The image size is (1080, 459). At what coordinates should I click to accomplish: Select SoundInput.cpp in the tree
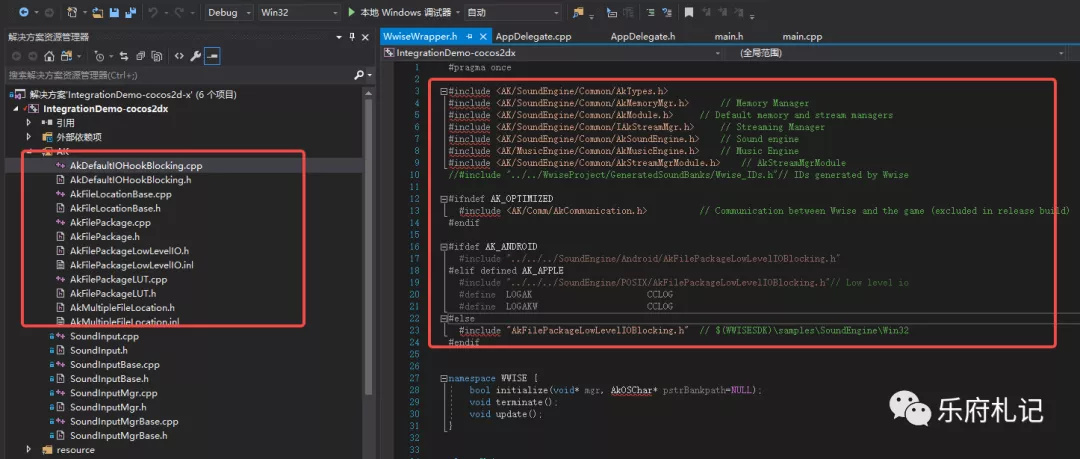[105, 336]
